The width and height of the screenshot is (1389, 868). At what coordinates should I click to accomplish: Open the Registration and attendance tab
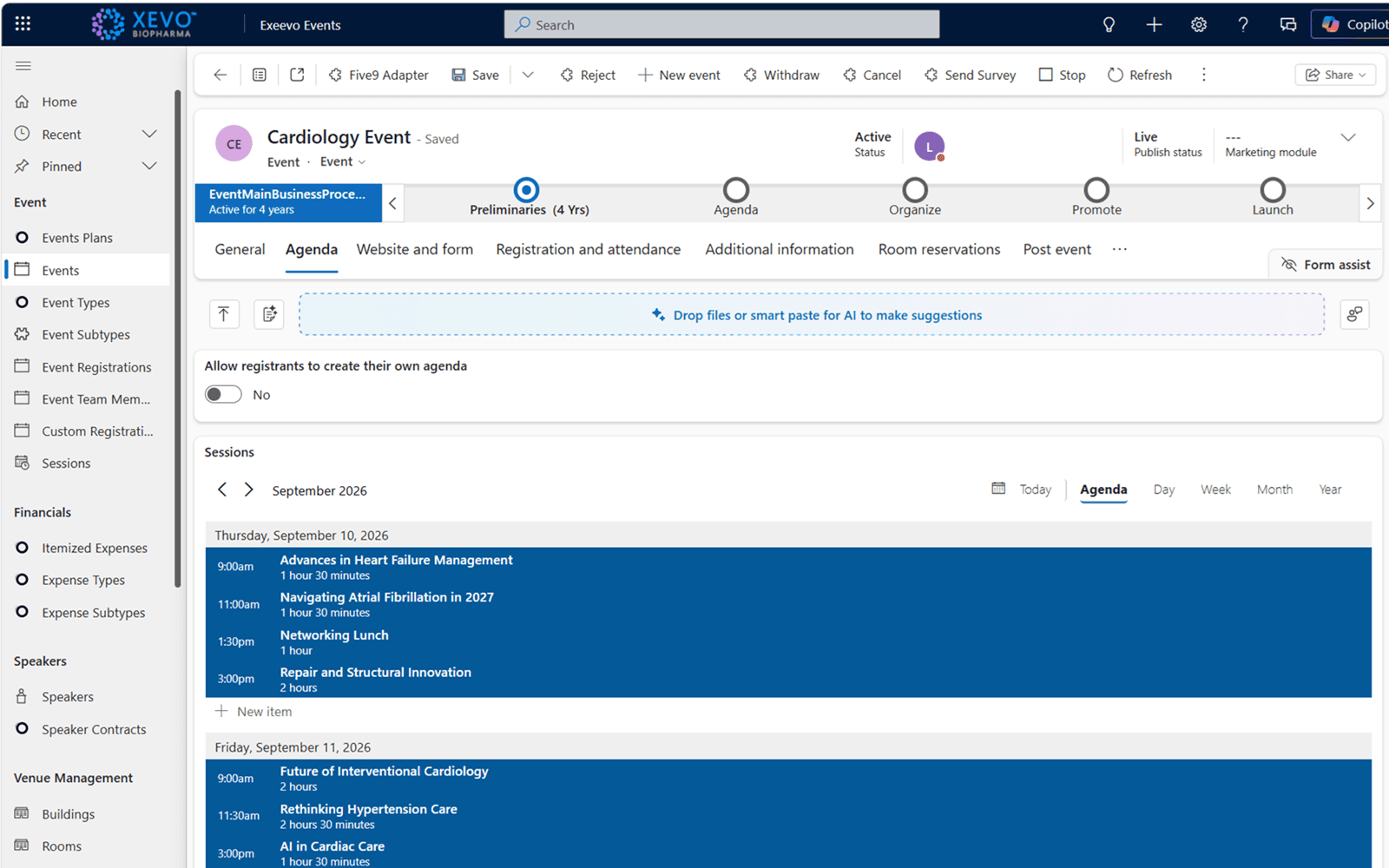tap(589, 249)
